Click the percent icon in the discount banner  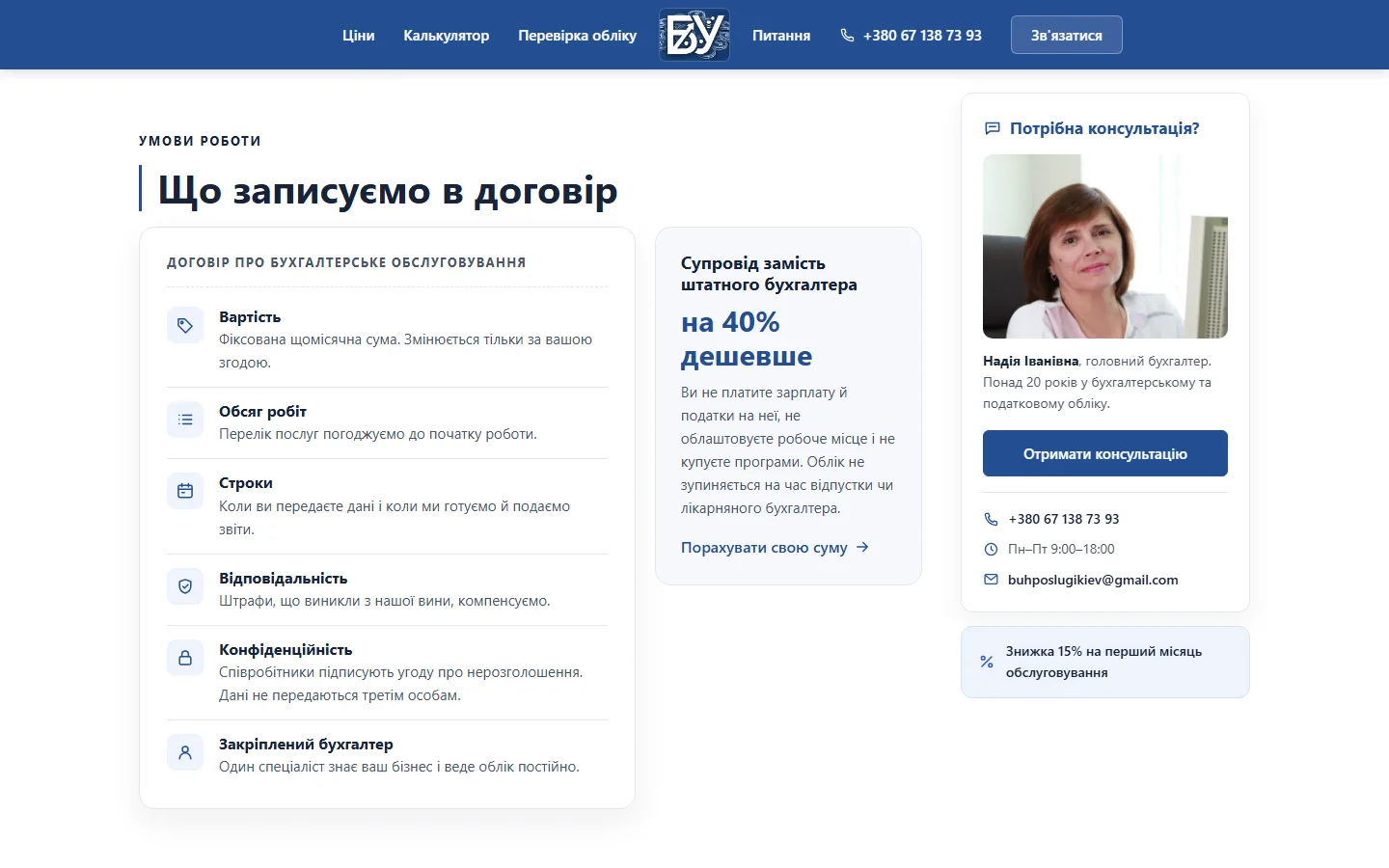987,662
